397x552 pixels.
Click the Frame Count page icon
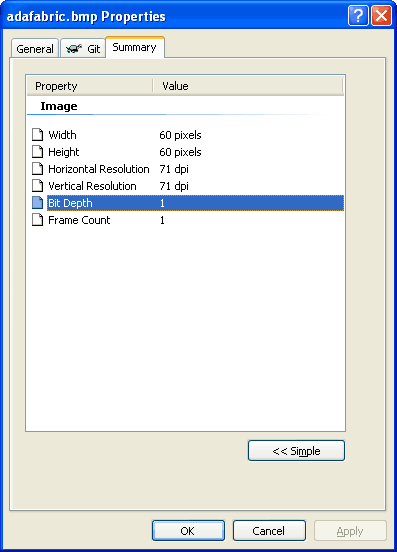click(x=38, y=220)
